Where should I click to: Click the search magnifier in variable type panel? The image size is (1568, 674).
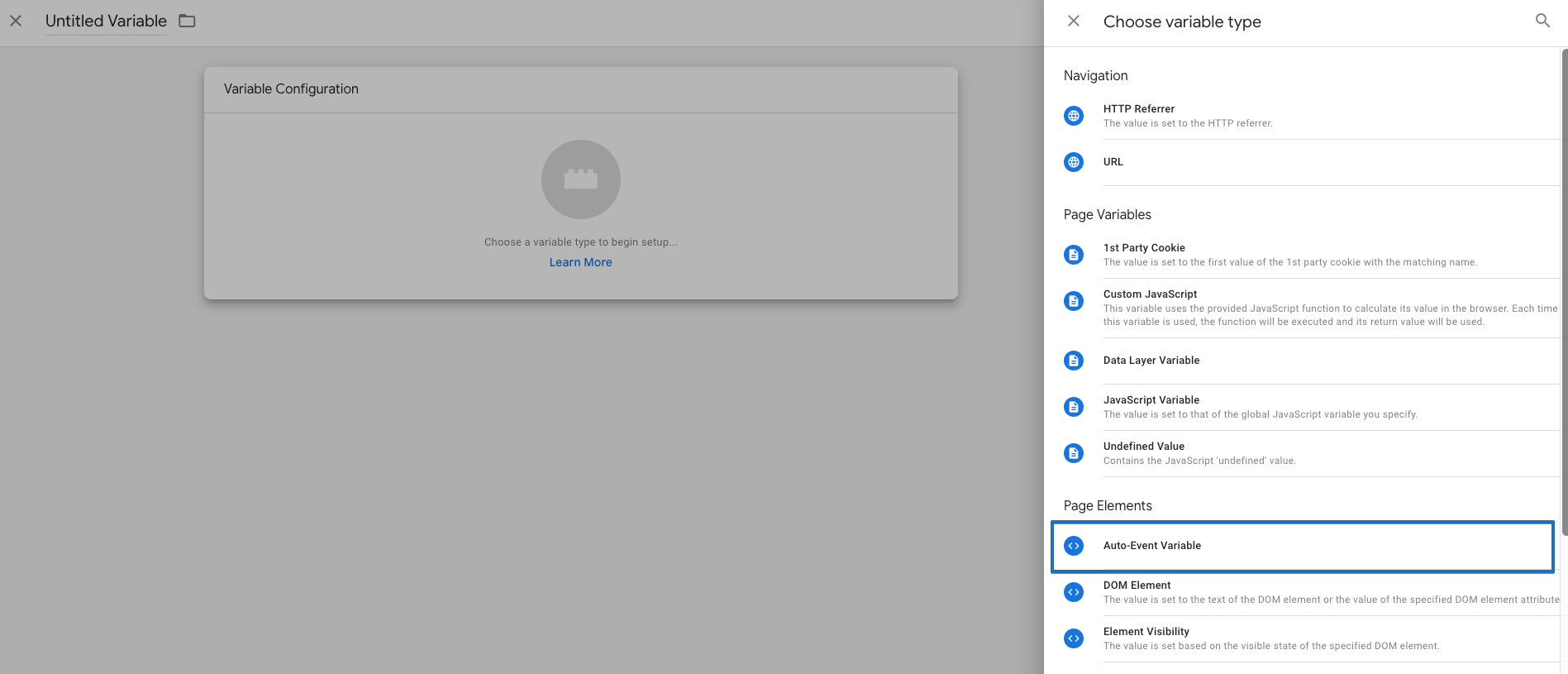[1542, 21]
